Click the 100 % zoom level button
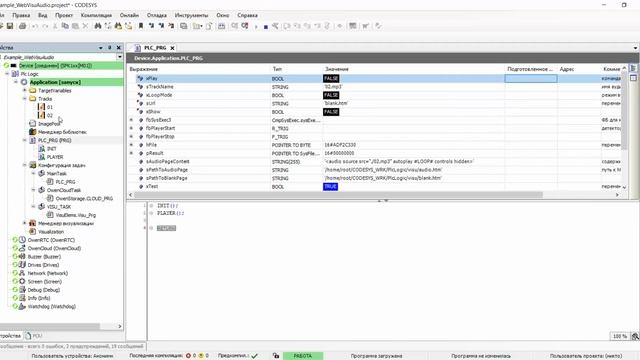 click(620, 336)
